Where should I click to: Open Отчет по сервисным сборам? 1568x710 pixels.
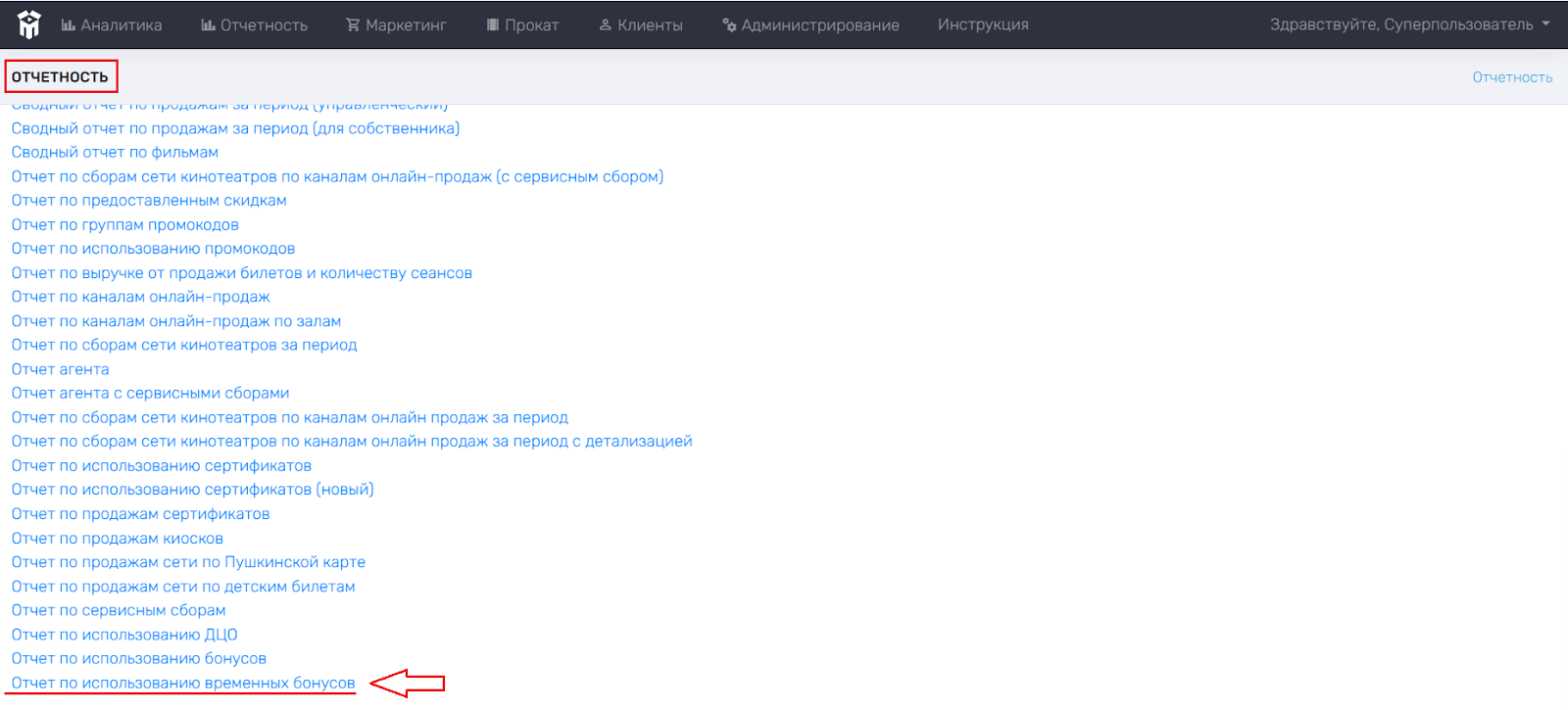119,610
